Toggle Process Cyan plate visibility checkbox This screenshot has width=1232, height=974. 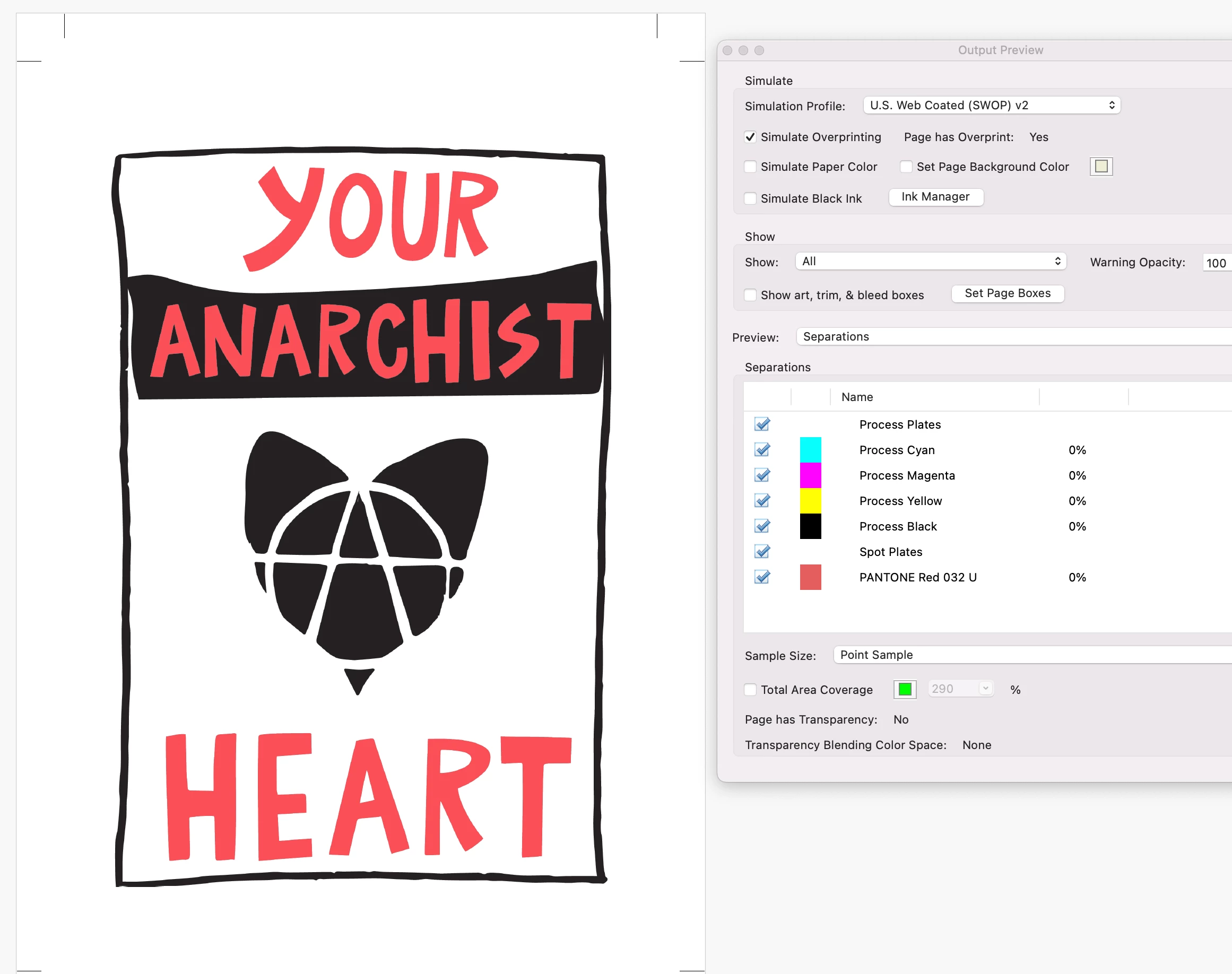coord(762,450)
